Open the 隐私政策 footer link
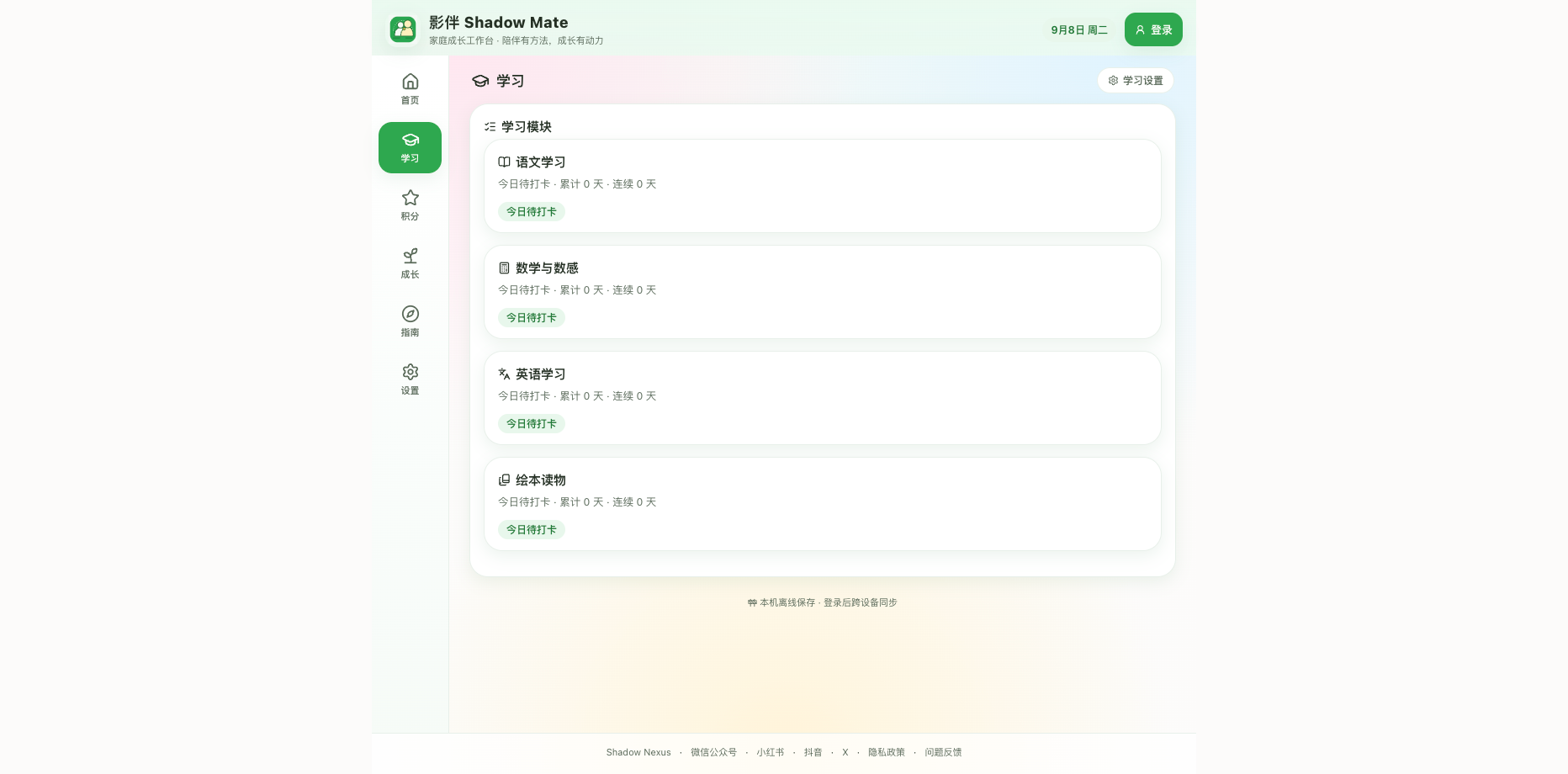This screenshot has height=774, width=1568. coord(887,752)
